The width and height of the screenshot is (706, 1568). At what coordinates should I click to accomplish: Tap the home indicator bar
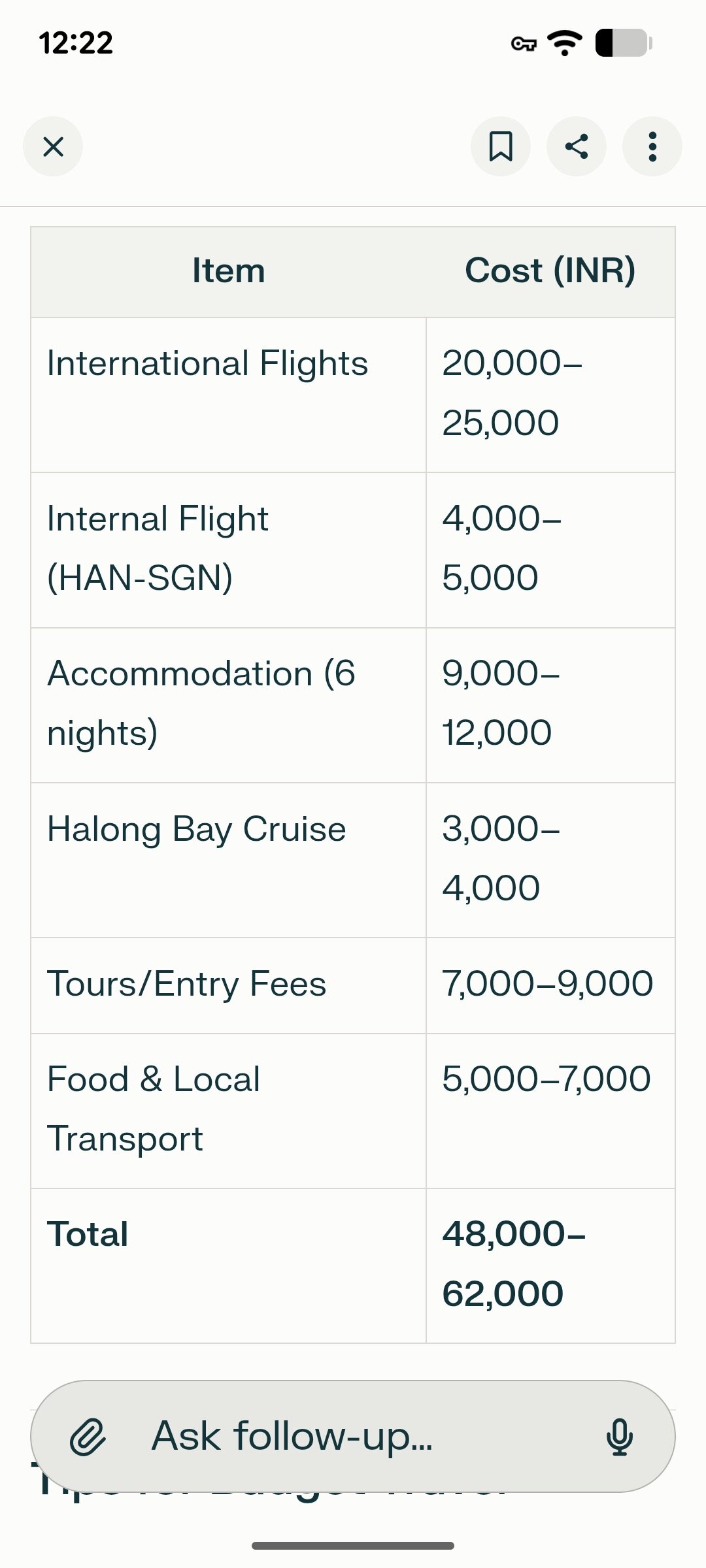coord(353,1546)
